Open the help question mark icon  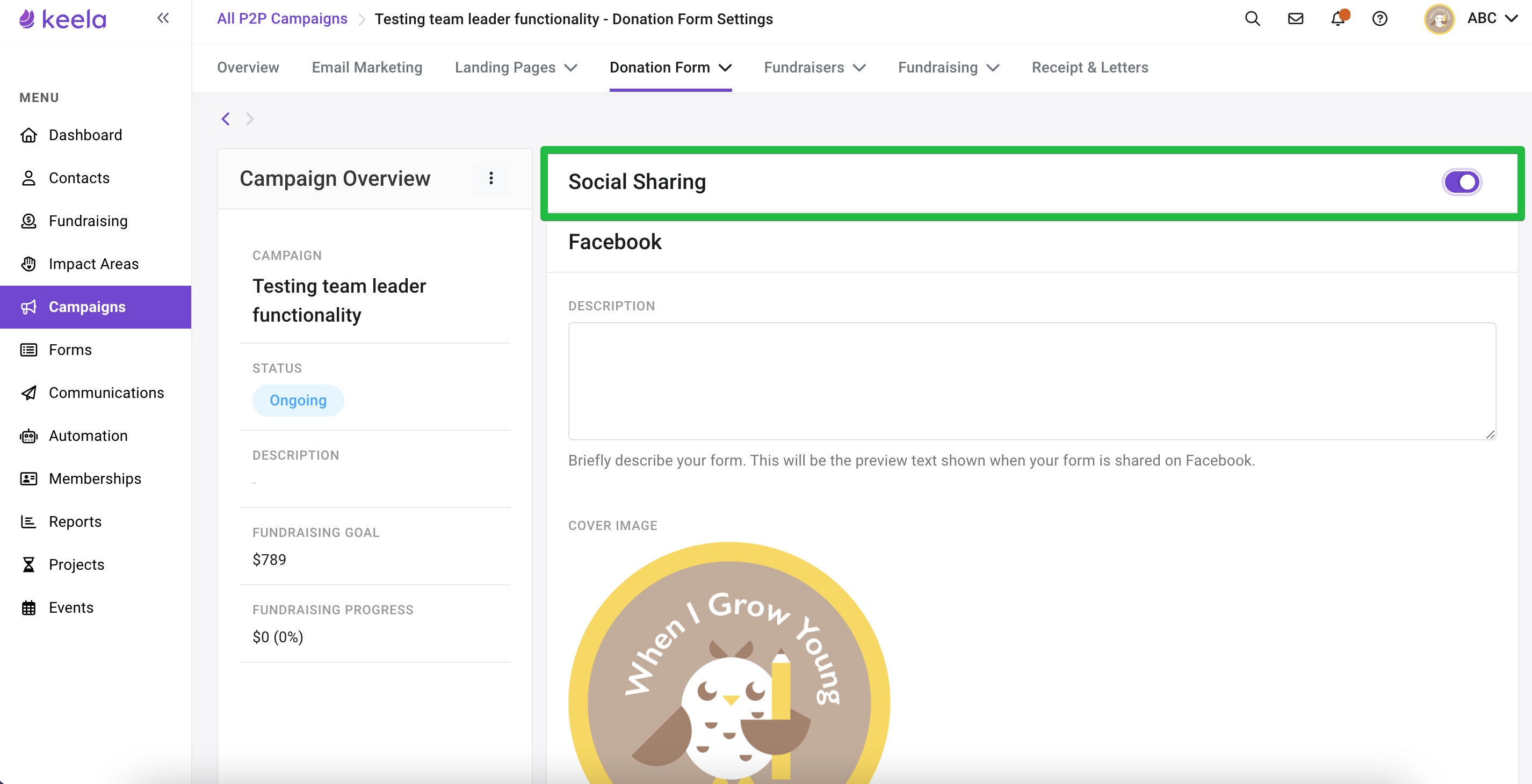[x=1380, y=18]
